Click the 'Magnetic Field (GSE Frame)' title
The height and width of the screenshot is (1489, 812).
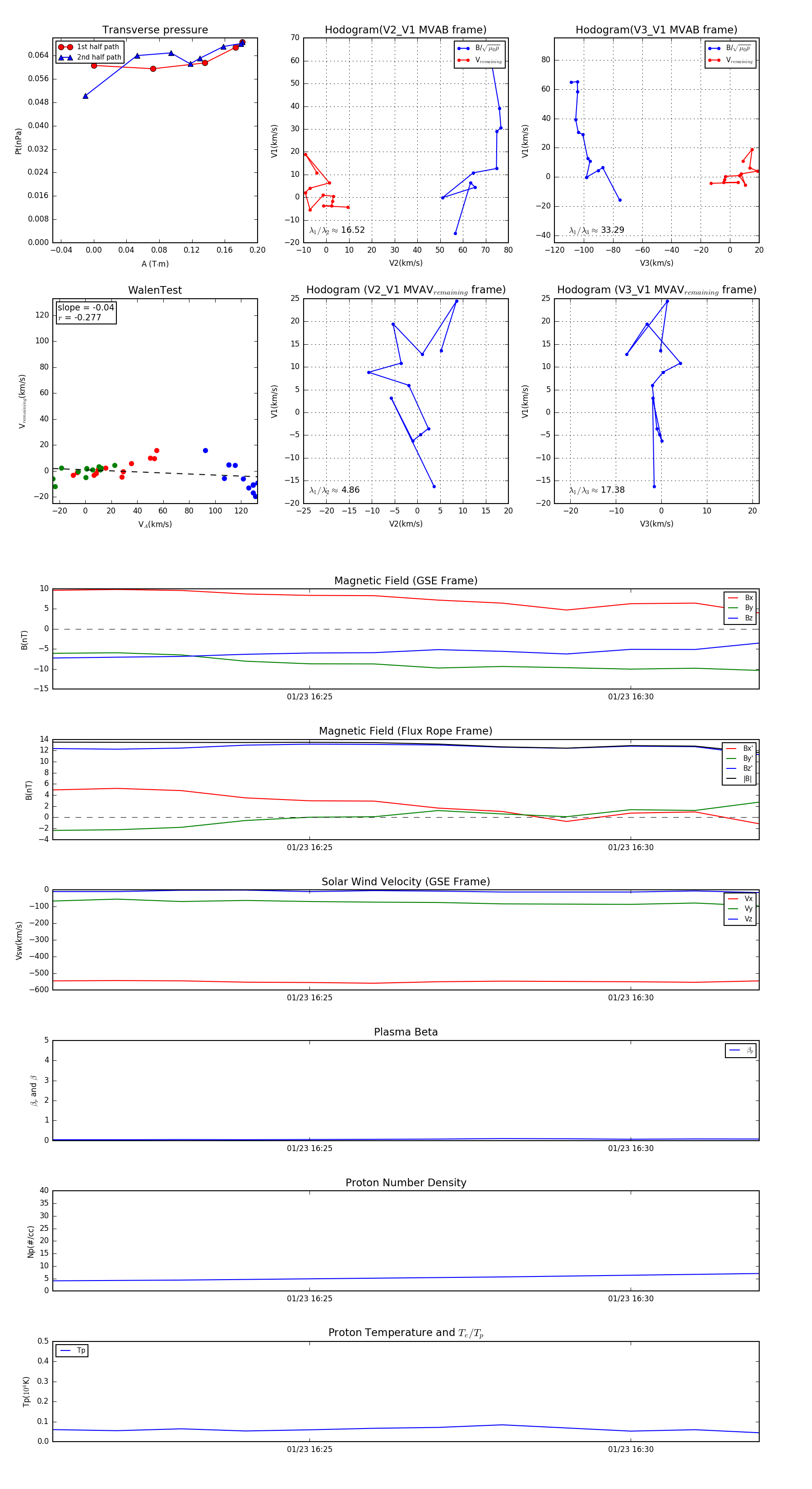pos(406,581)
